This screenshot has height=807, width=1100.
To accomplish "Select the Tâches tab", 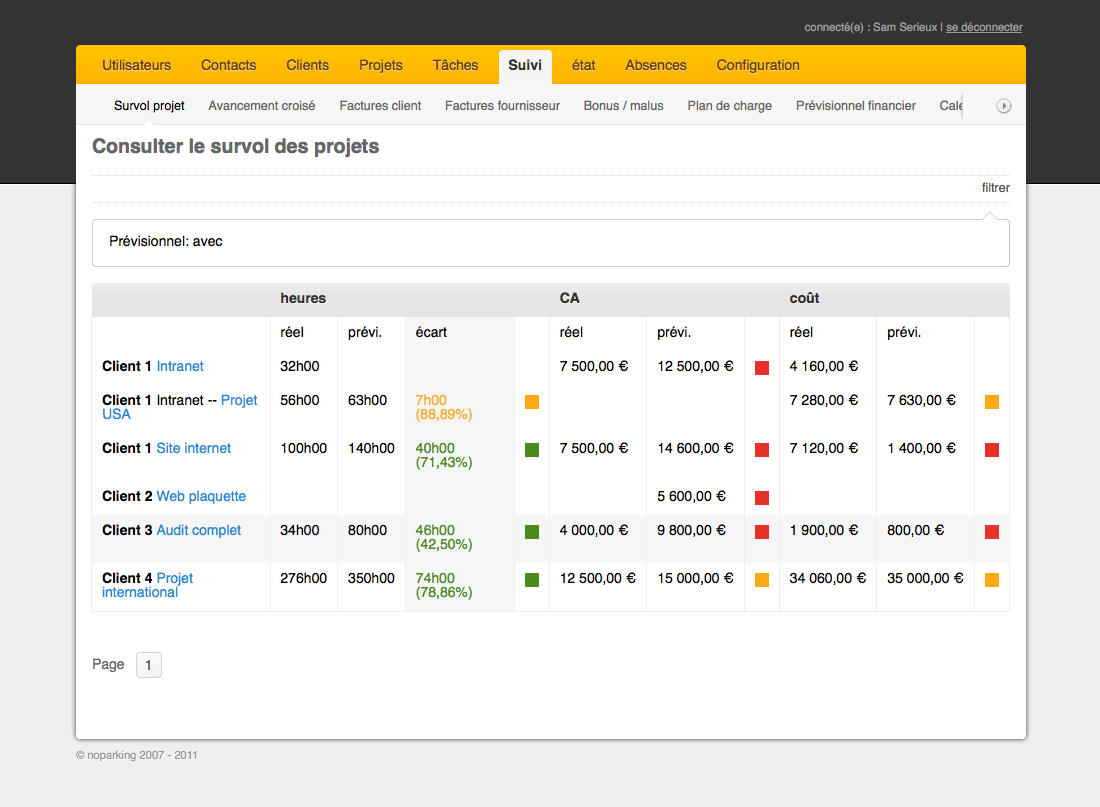I will (x=455, y=65).
